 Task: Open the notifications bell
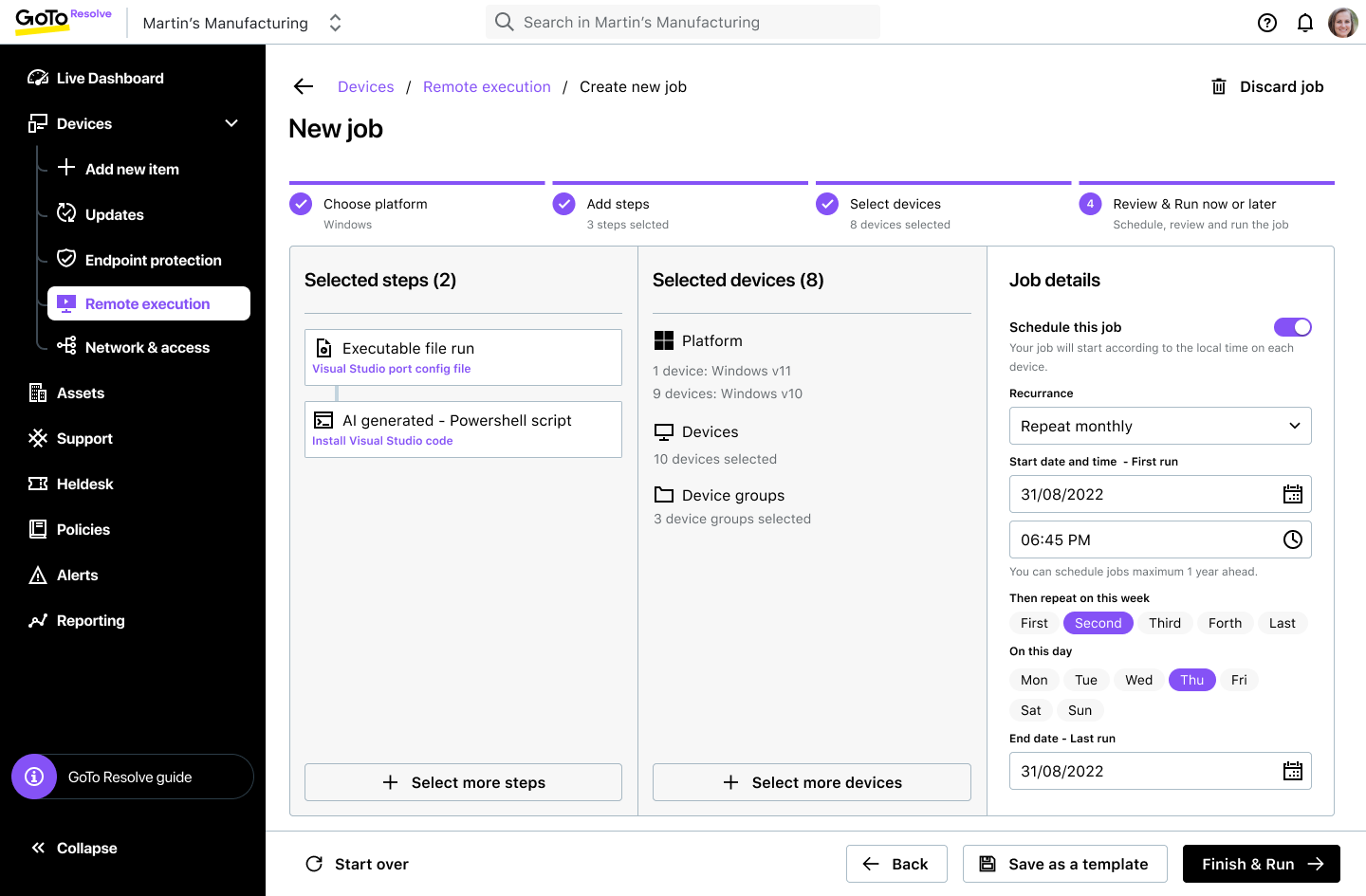pyautogui.click(x=1305, y=22)
